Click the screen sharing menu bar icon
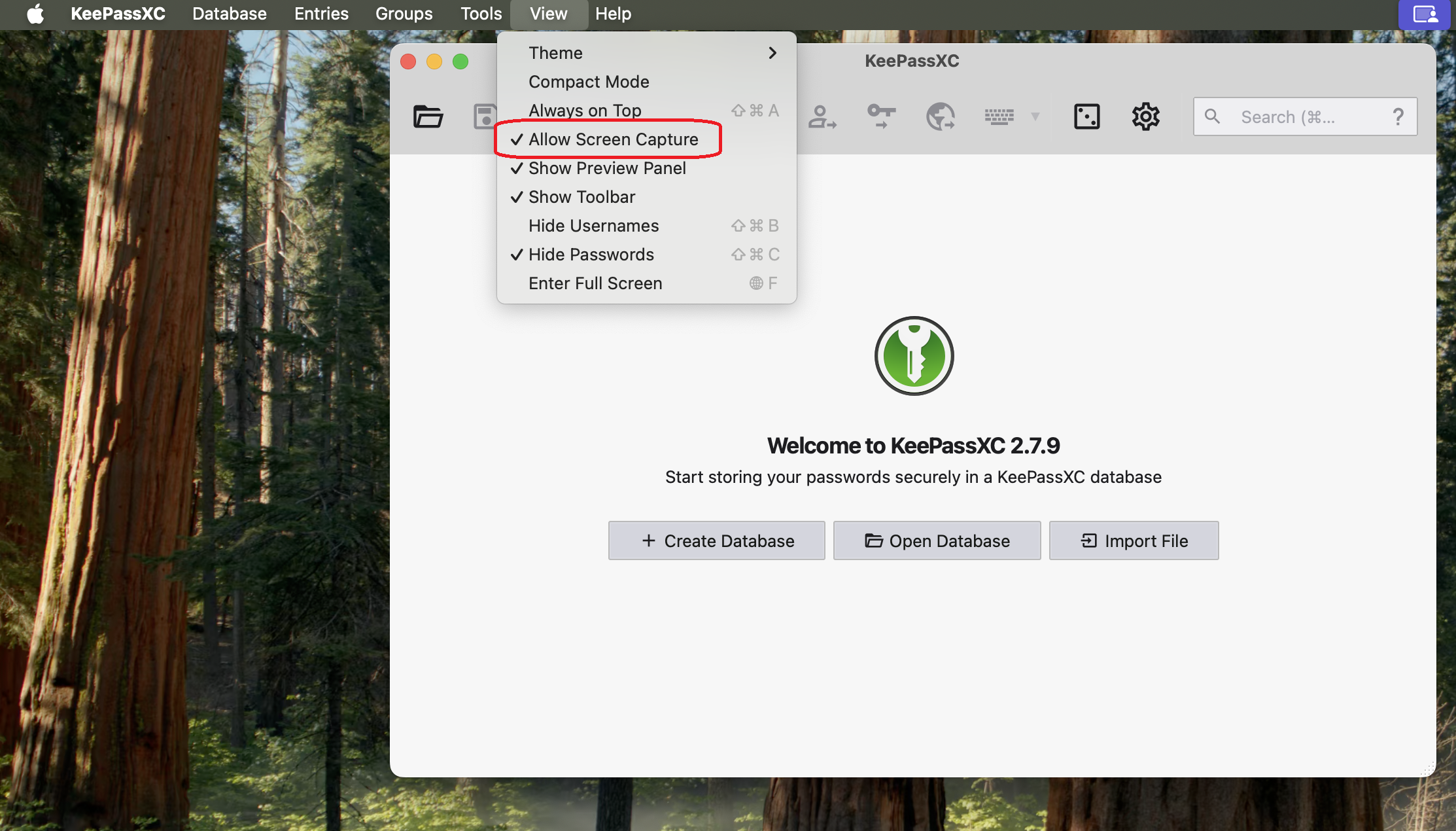This screenshot has width=1456, height=831. (x=1426, y=14)
